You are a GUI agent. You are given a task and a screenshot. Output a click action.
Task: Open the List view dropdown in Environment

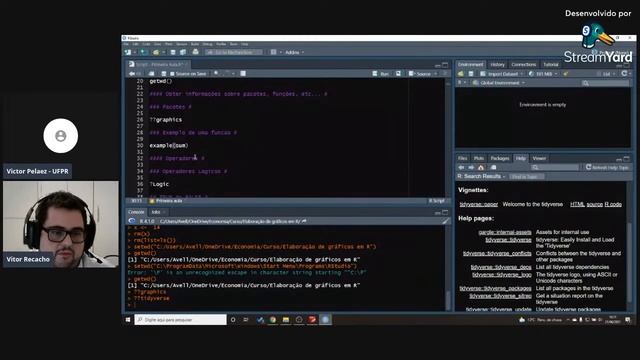tap(606, 74)
